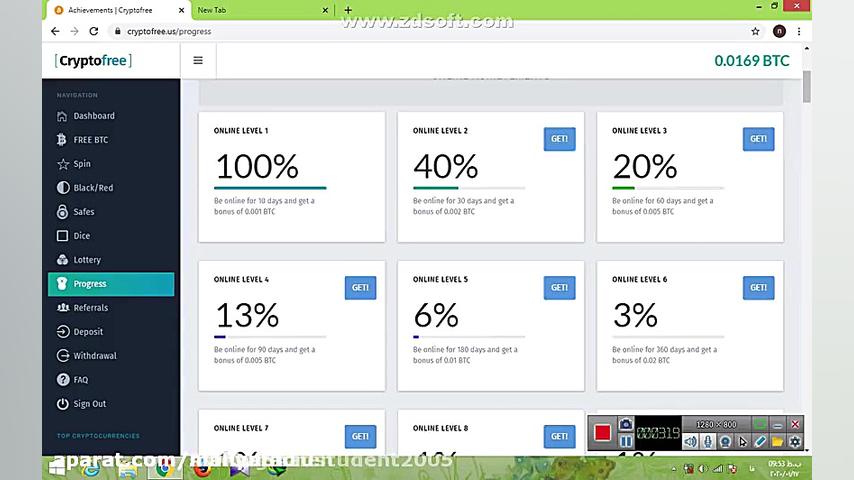
Task: Toggle recorder microphone capture
Action: point(707,442)
